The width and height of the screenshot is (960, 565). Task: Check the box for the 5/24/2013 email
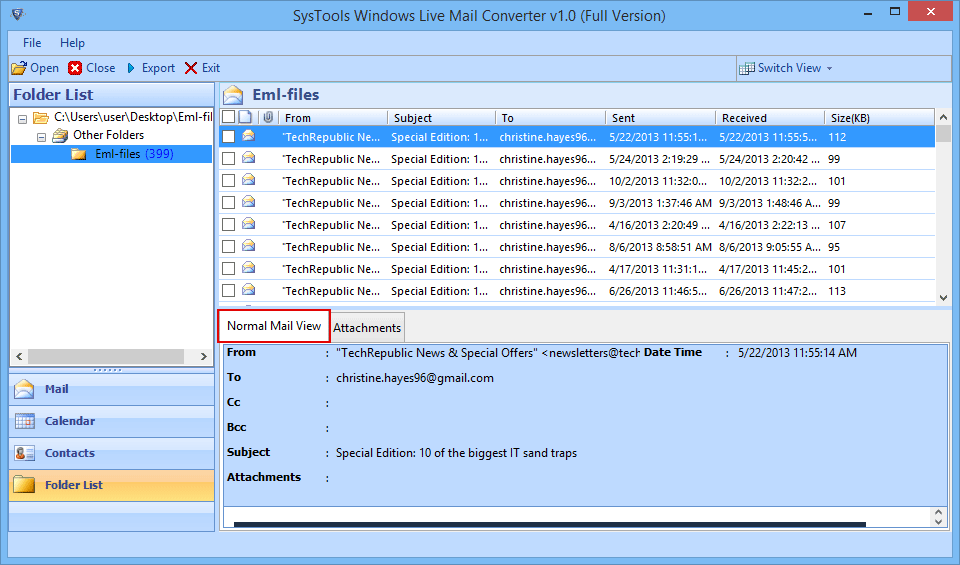[x=228, y=159]
